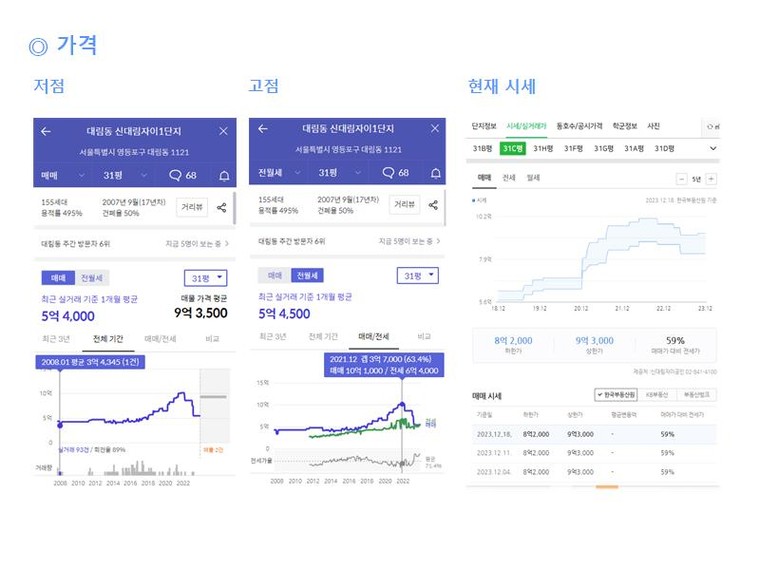760x570 pixels.
Task: Select 비교 tab in 저점 panel
Action: pyautogui.click(x=212, y=339)
